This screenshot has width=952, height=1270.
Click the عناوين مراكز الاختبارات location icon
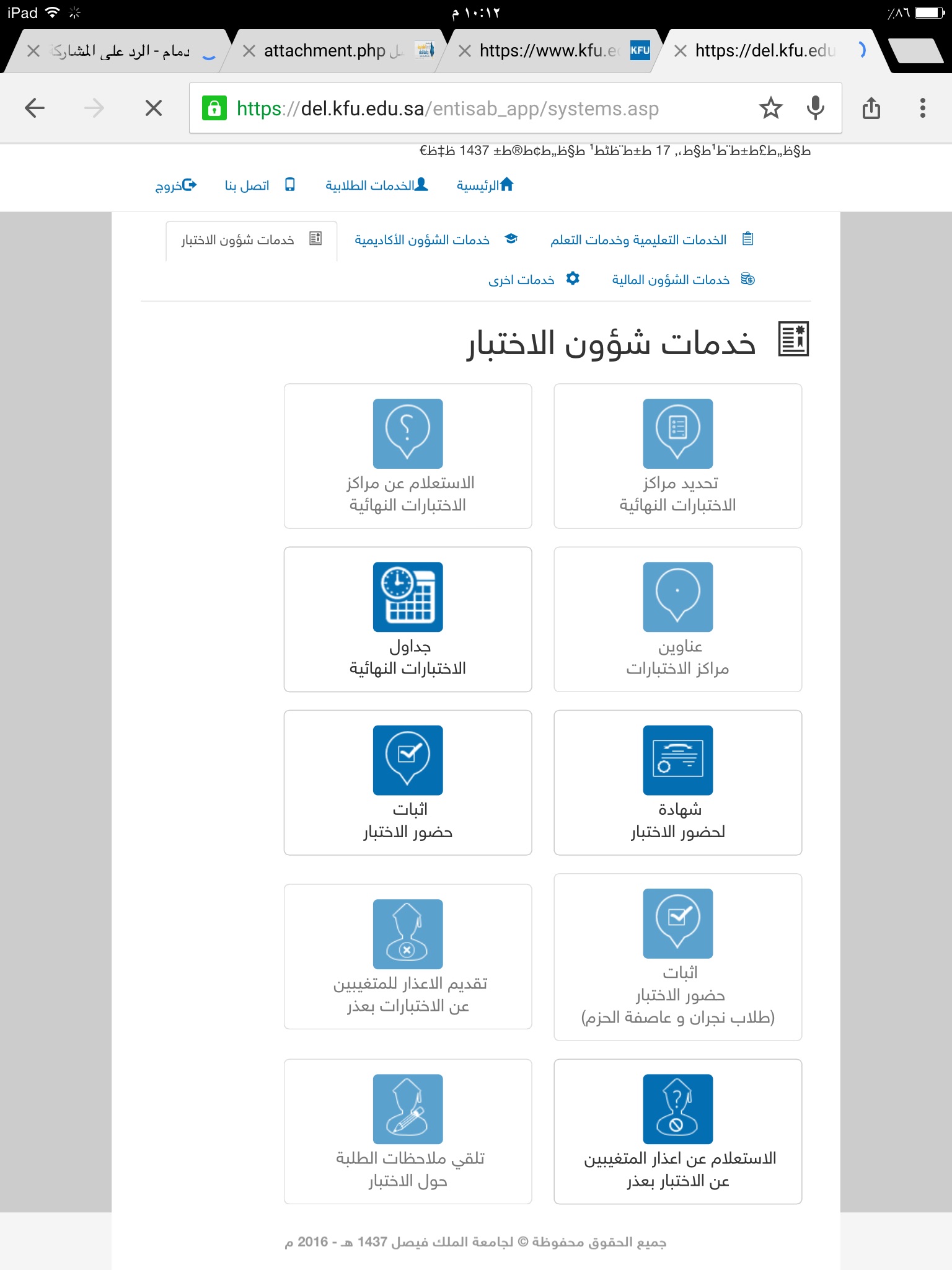coord(678,597)
